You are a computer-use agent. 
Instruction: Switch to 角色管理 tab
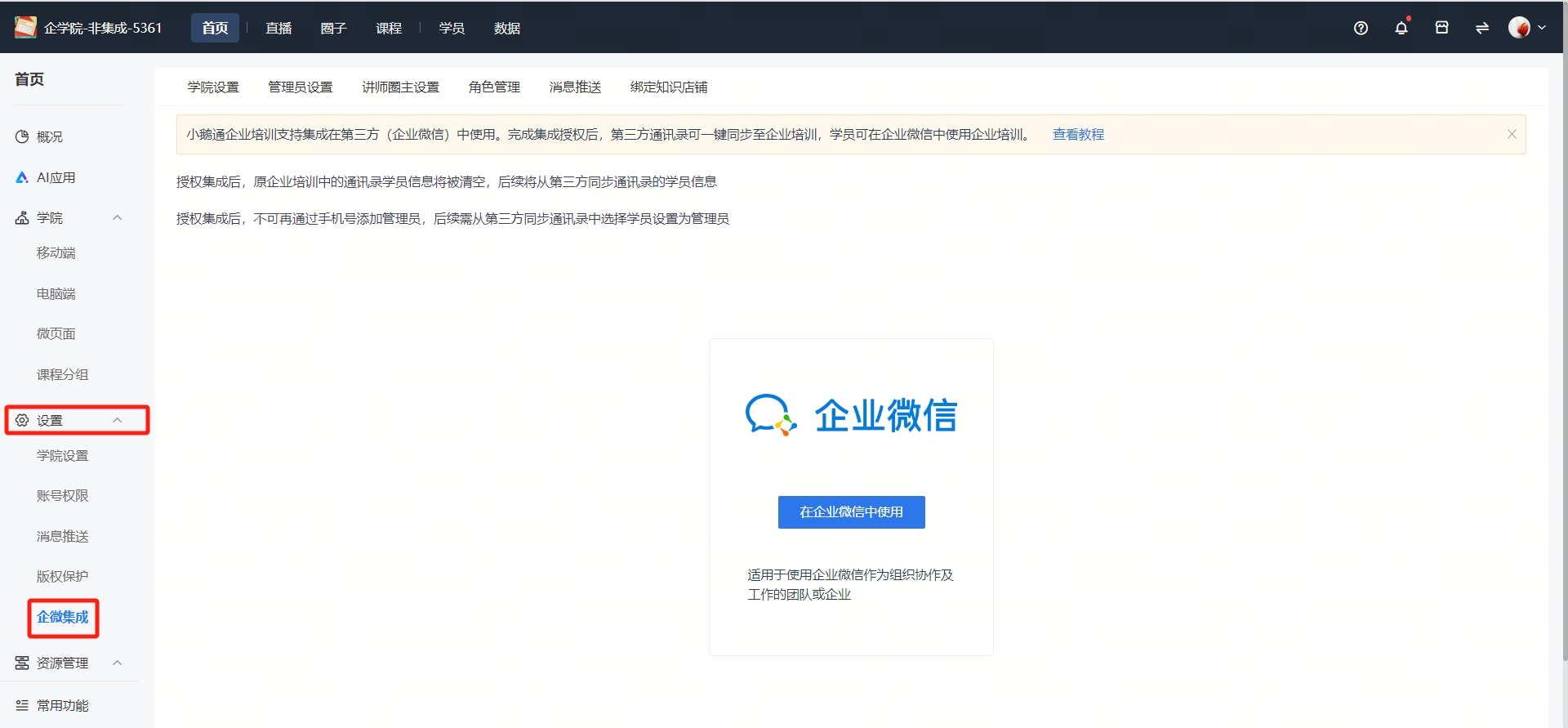tap(494, 87)
